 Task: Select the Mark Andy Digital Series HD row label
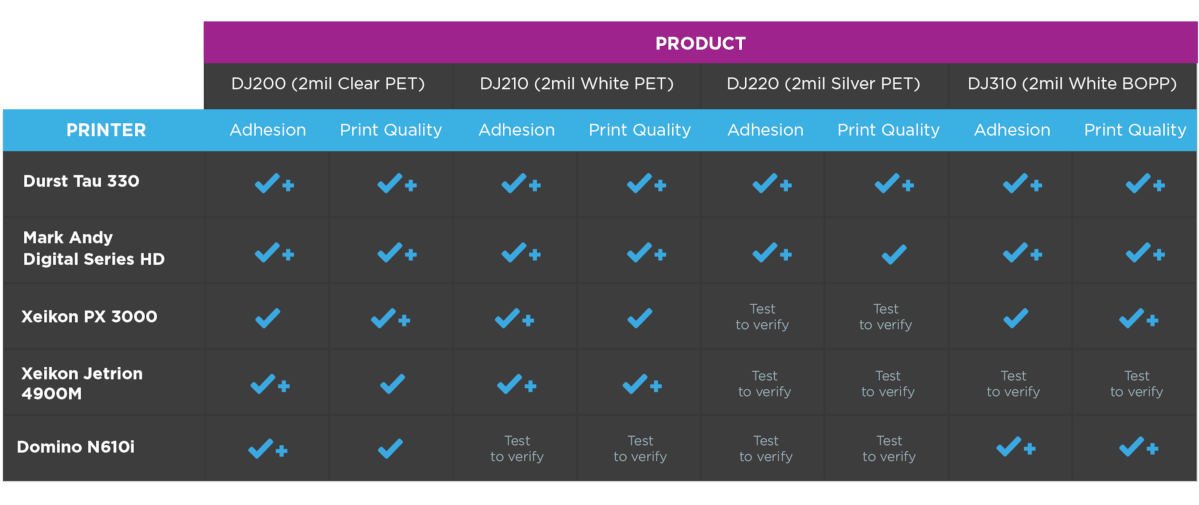pyautogui.click(x=94, y=249)
